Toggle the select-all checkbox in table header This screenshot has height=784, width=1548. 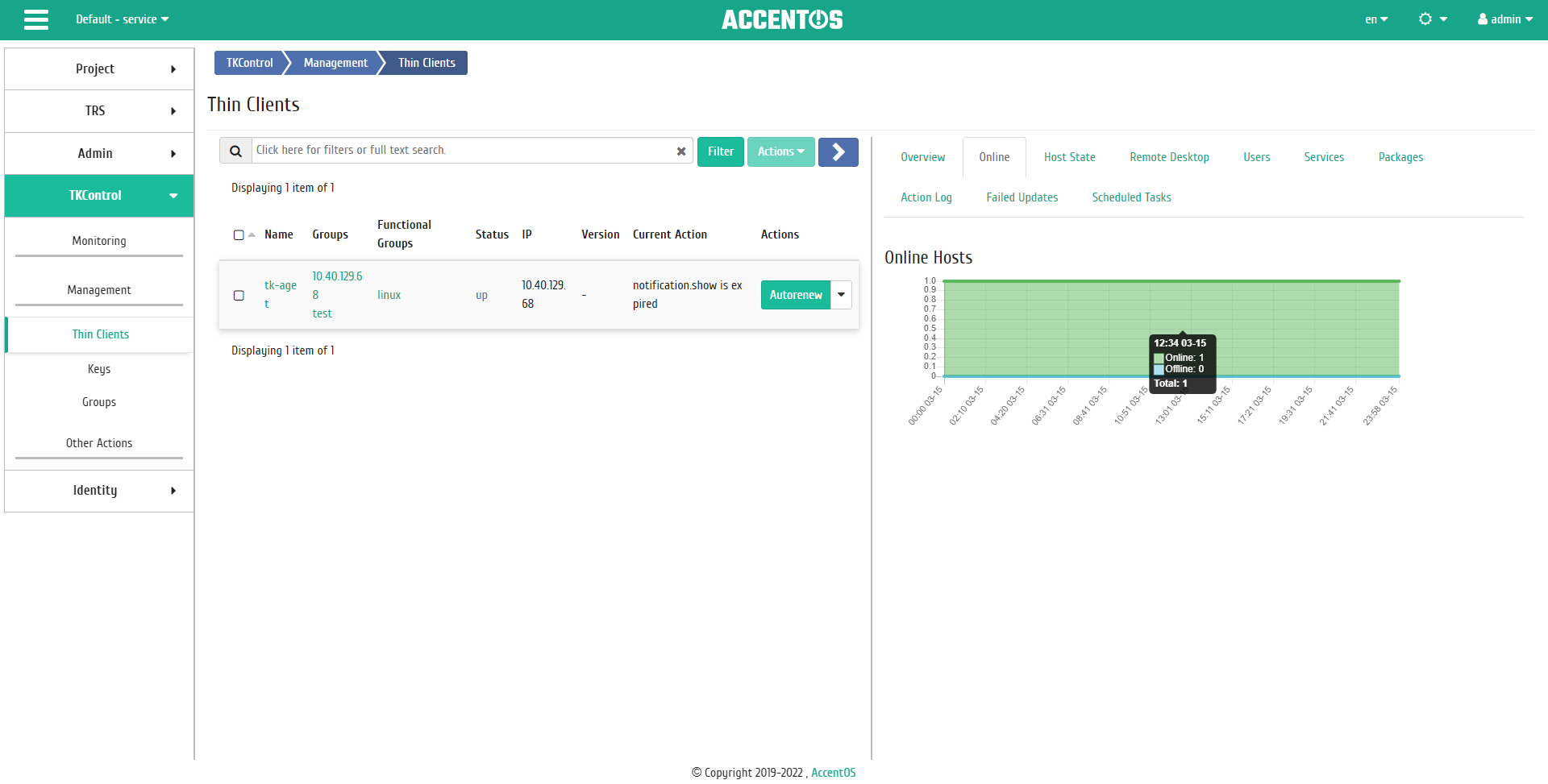(x=239, y=235)
